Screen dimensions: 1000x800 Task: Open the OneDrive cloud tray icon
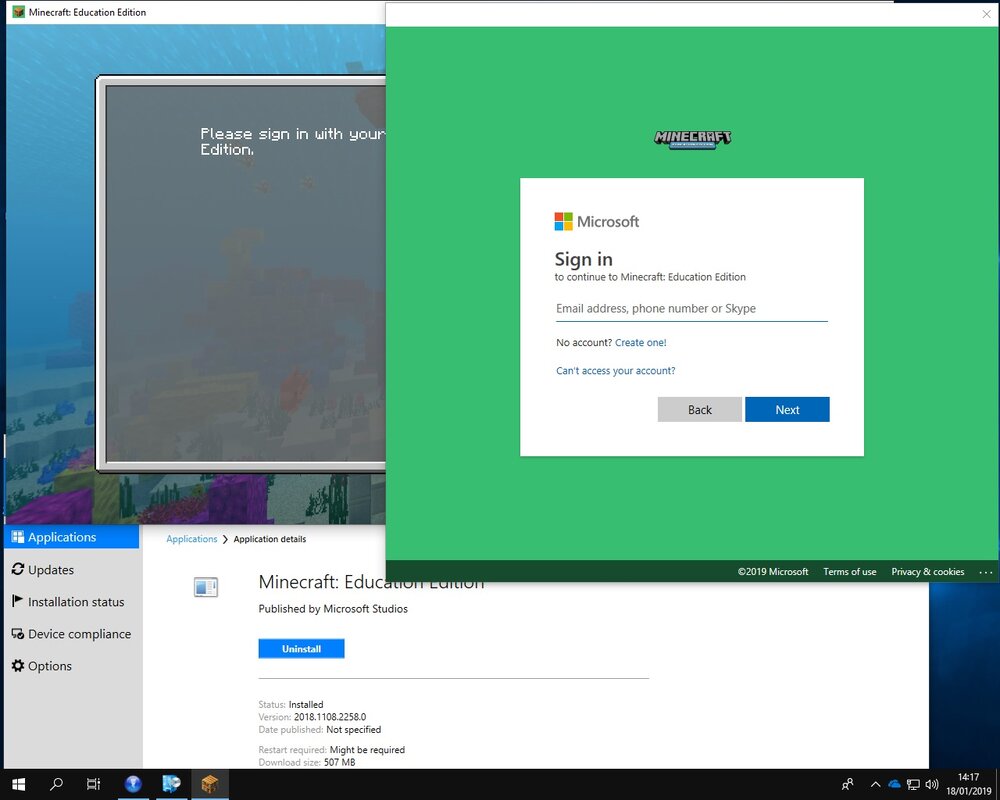(894, 784)
